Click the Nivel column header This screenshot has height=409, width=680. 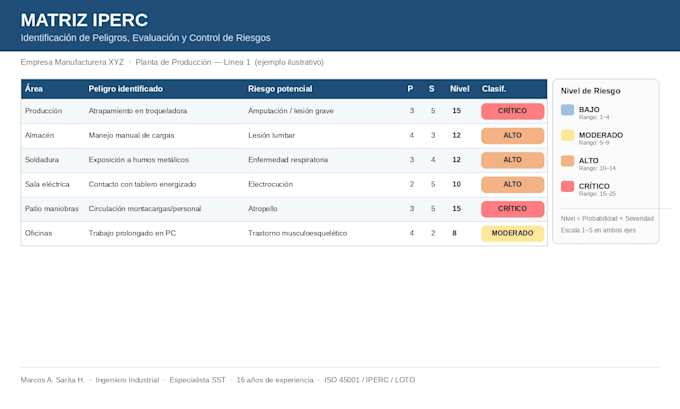459,89
